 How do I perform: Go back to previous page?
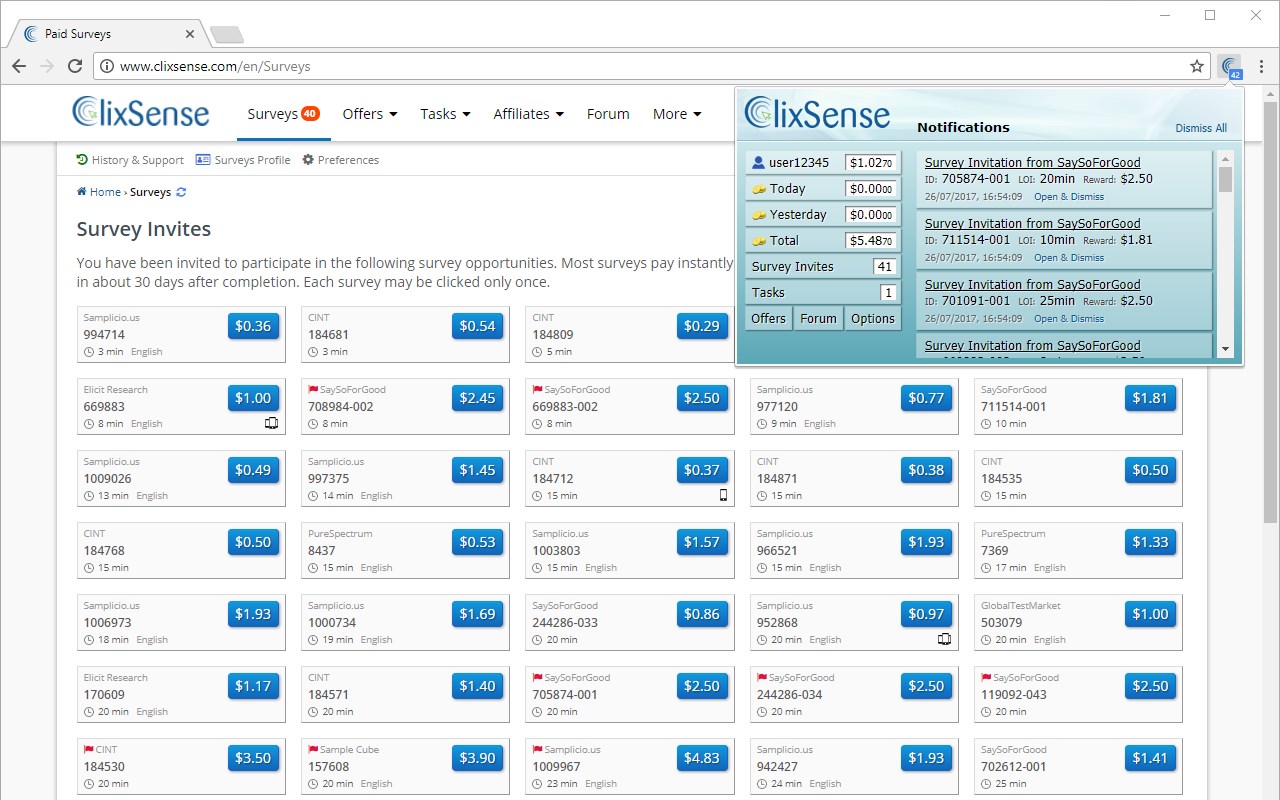19,66
